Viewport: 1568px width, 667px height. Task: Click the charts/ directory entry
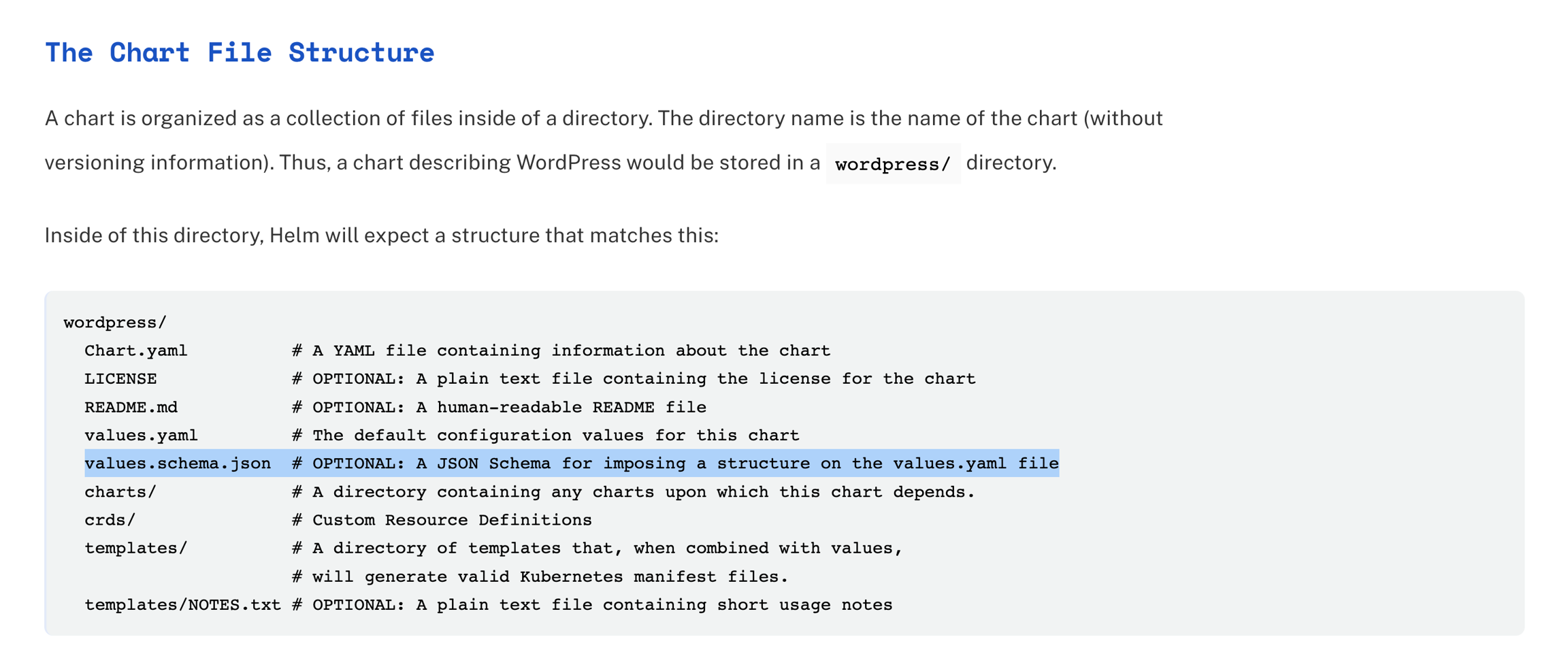pyautogui.click(x=120, y=491)
